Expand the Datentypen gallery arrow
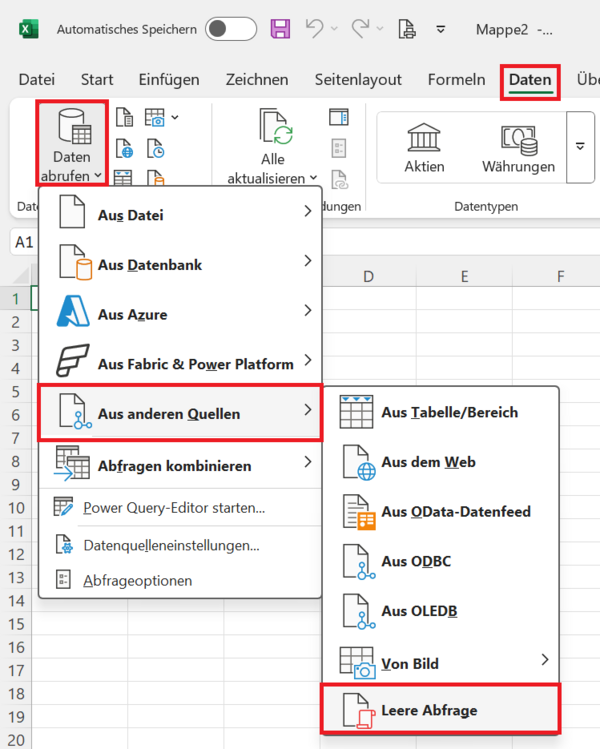 580,147
